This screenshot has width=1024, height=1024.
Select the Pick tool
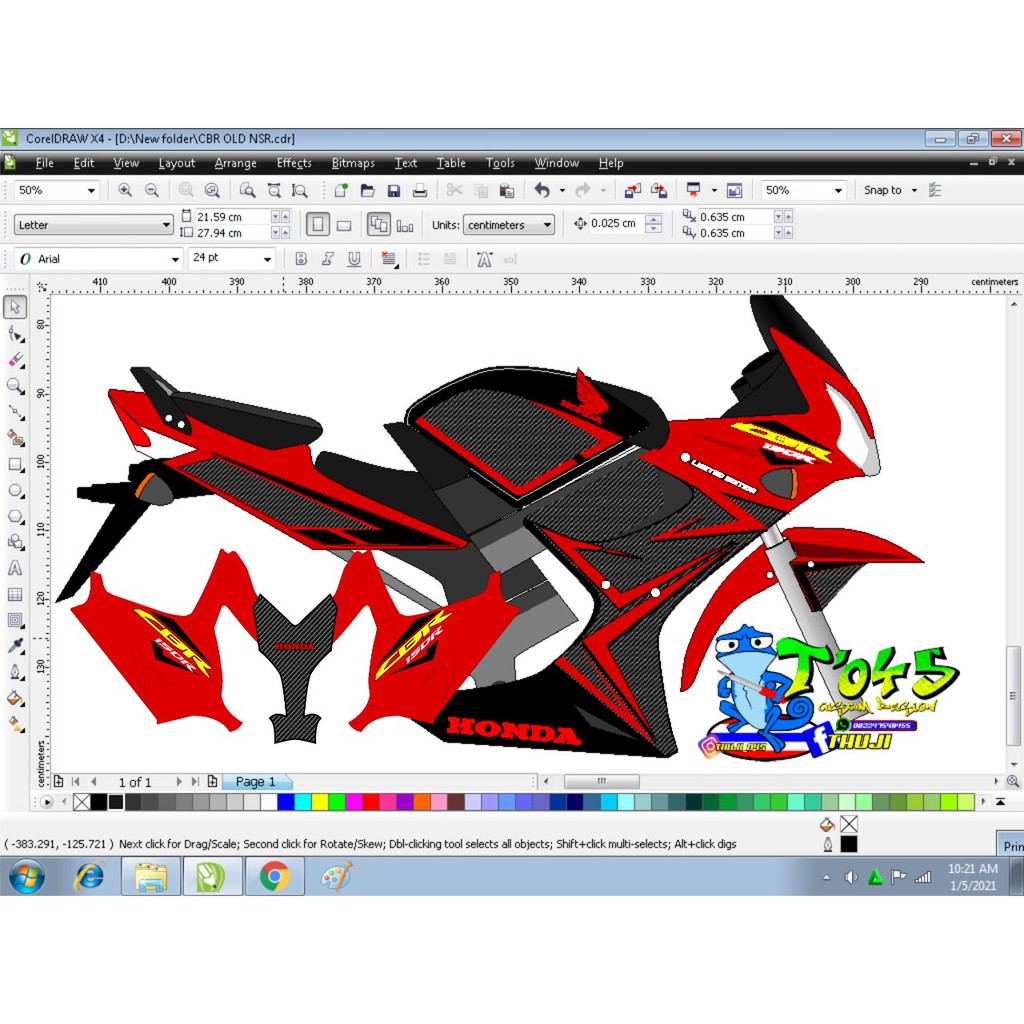pos(14,308)
